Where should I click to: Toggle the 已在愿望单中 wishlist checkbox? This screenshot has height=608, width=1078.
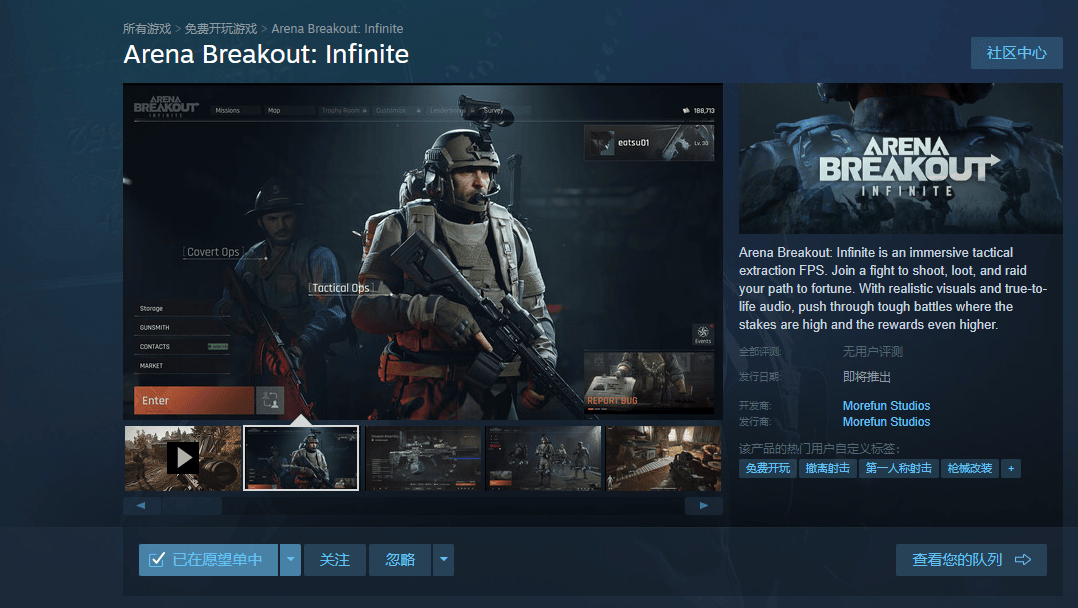tap(157, 560)
